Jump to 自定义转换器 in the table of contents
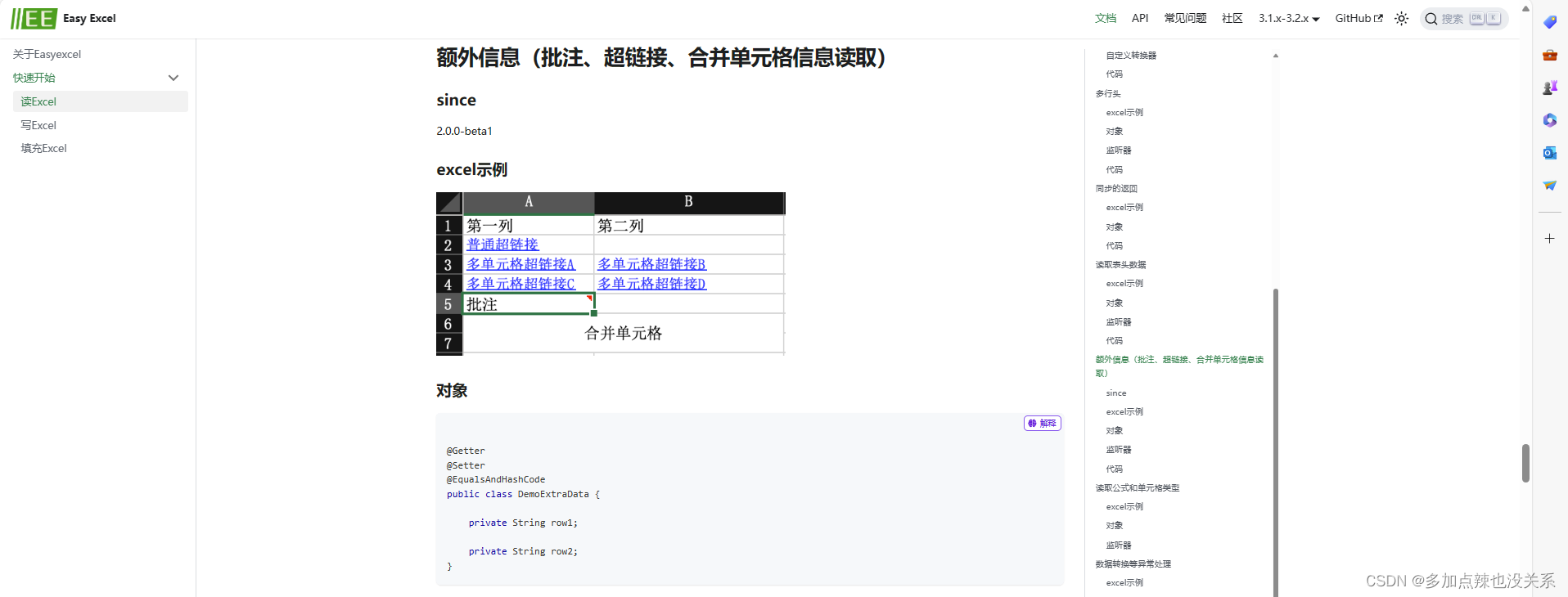Viewport: 1568px width, 597px height. coord(1131,56)
